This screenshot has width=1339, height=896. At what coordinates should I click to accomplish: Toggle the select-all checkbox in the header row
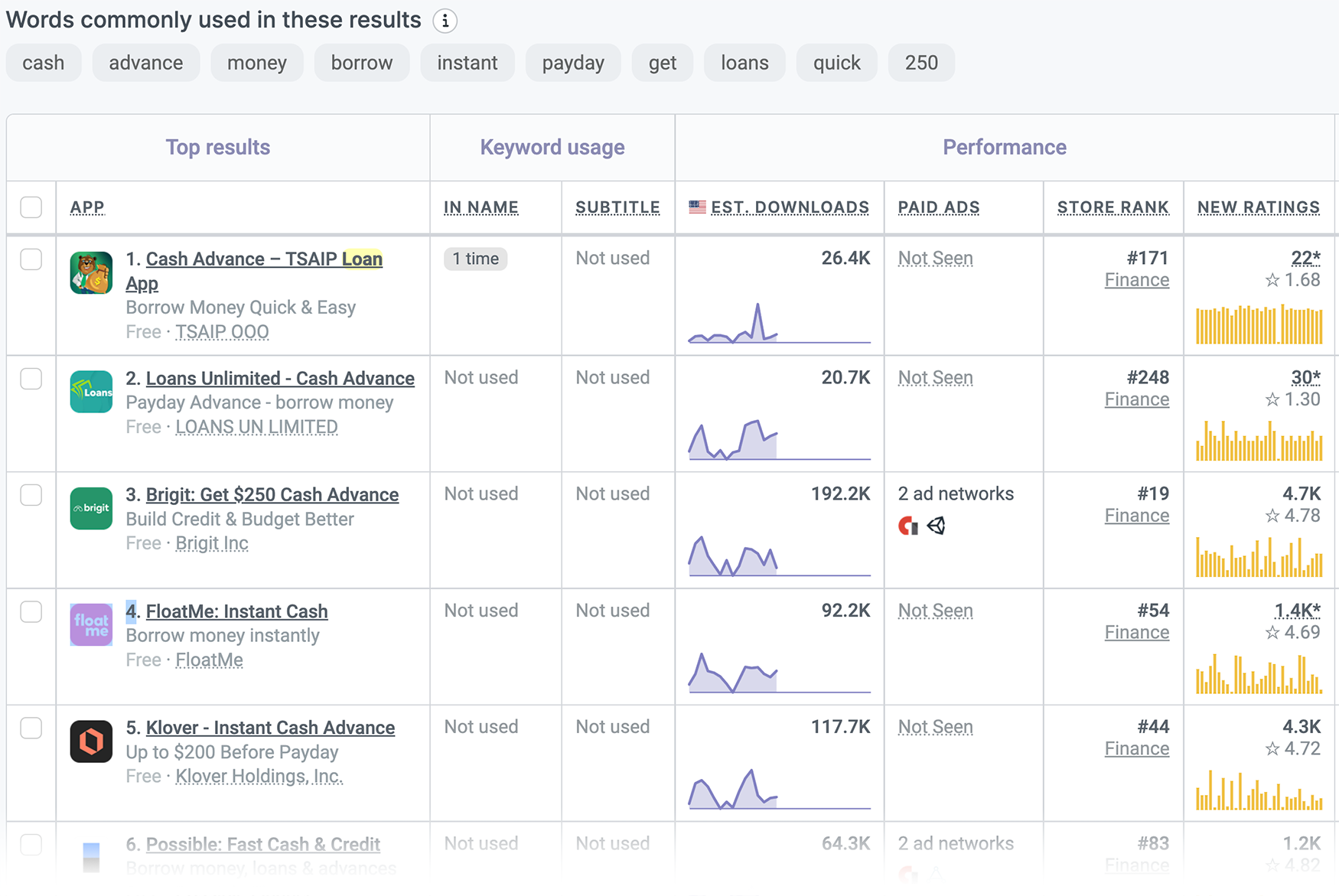[31, 206]
